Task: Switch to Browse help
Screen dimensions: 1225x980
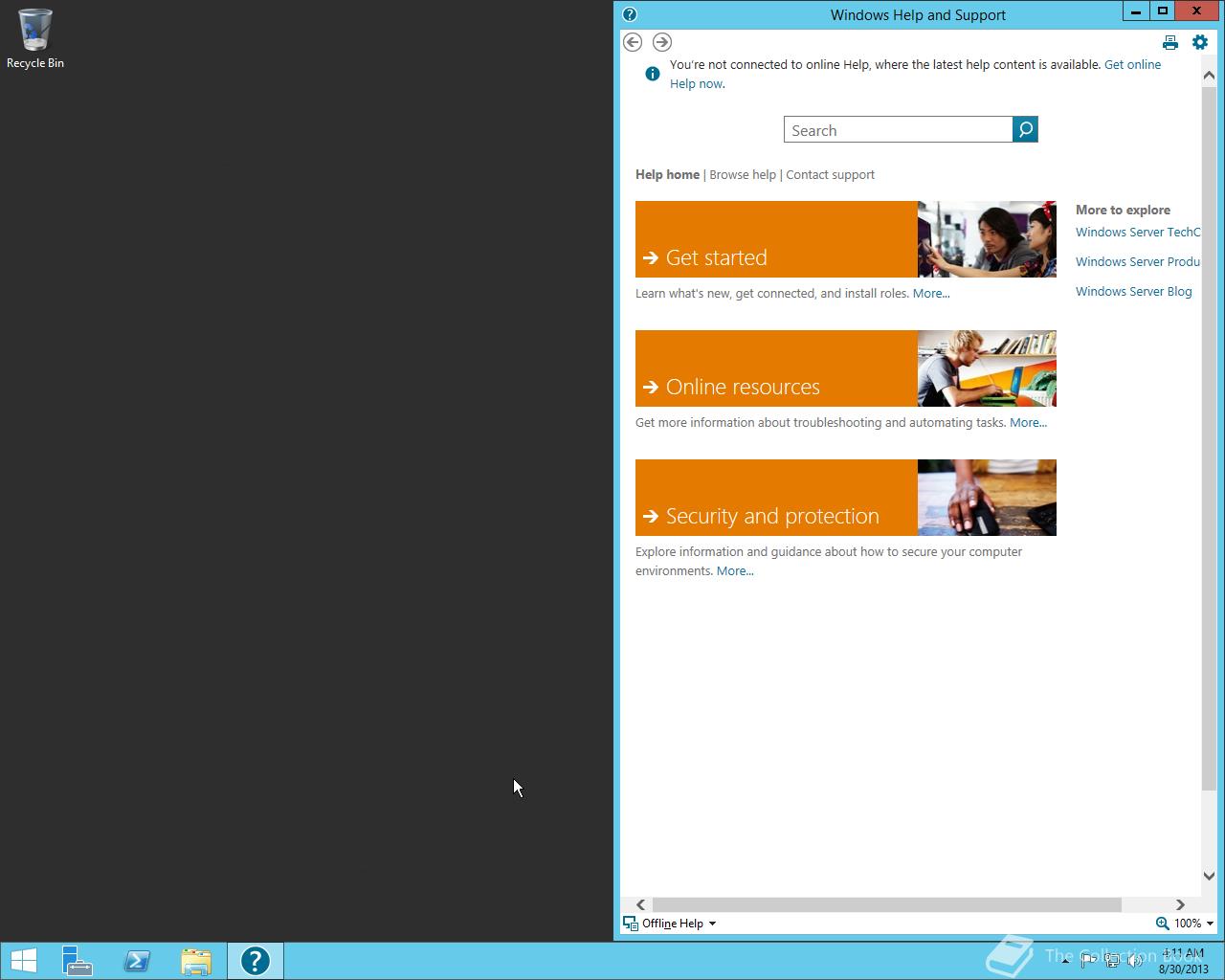Action: pos(743,175)
